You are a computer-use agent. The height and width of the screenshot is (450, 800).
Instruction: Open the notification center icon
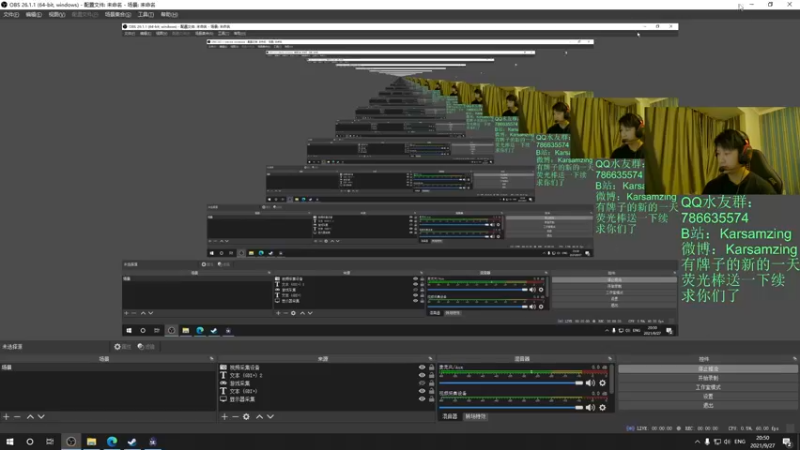point(787,442)
